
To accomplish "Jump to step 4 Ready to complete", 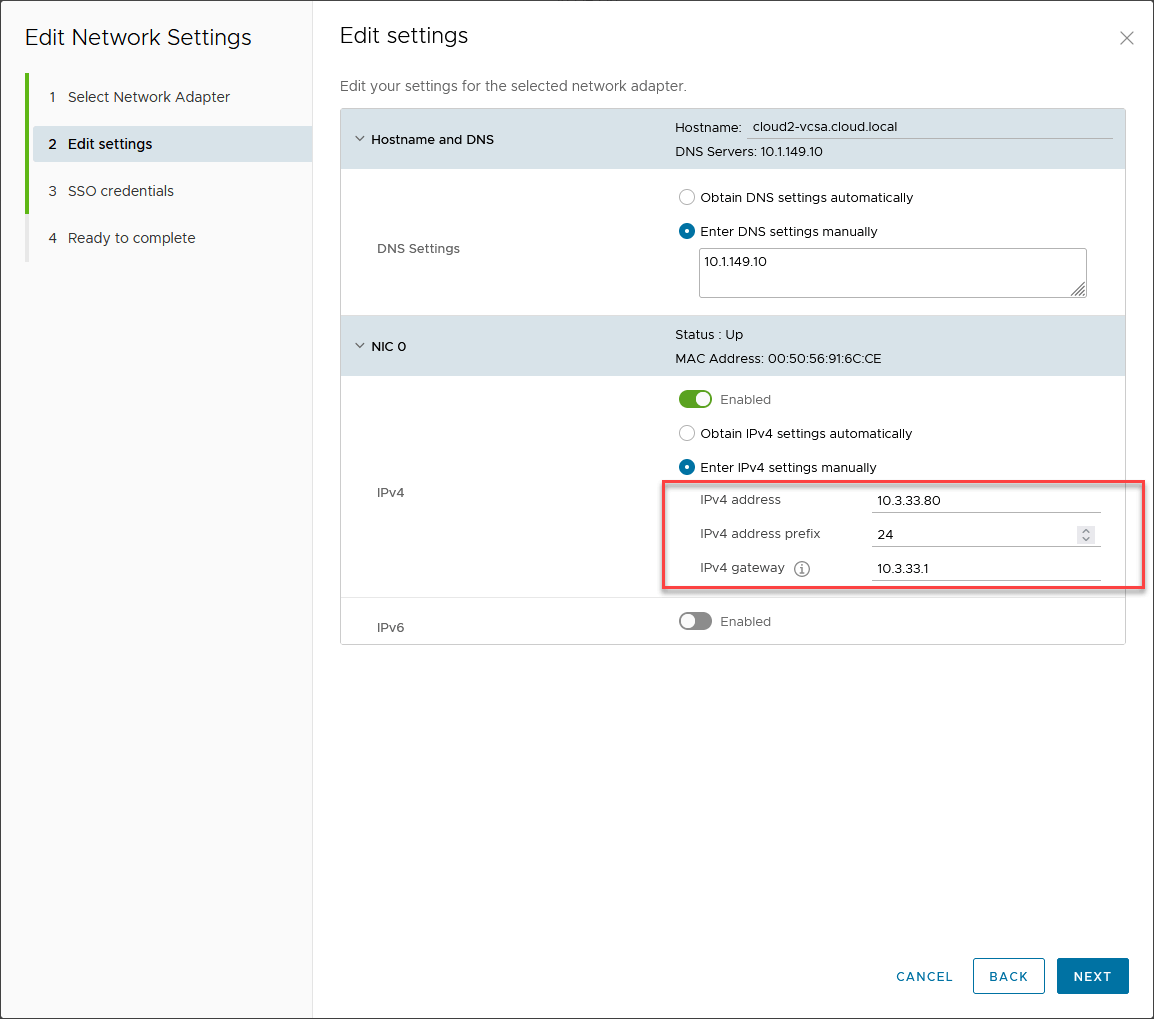I will 131,238.
